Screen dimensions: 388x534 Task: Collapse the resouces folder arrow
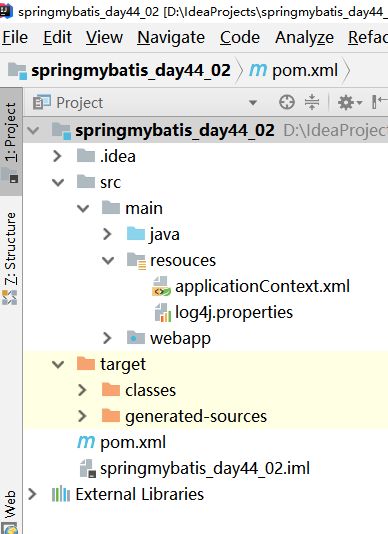click(108, 261)
